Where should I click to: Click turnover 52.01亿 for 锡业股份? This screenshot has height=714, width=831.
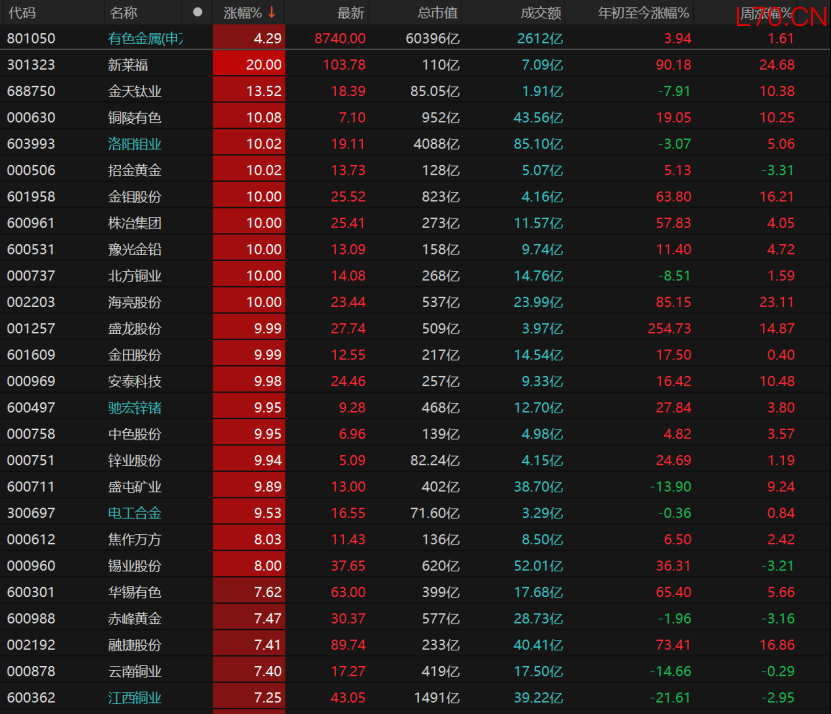tap(538, 566)
